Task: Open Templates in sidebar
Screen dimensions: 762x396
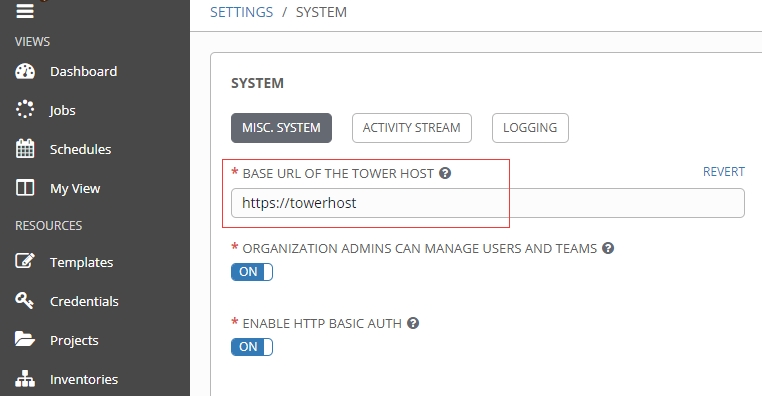Action: coord(82,262)
